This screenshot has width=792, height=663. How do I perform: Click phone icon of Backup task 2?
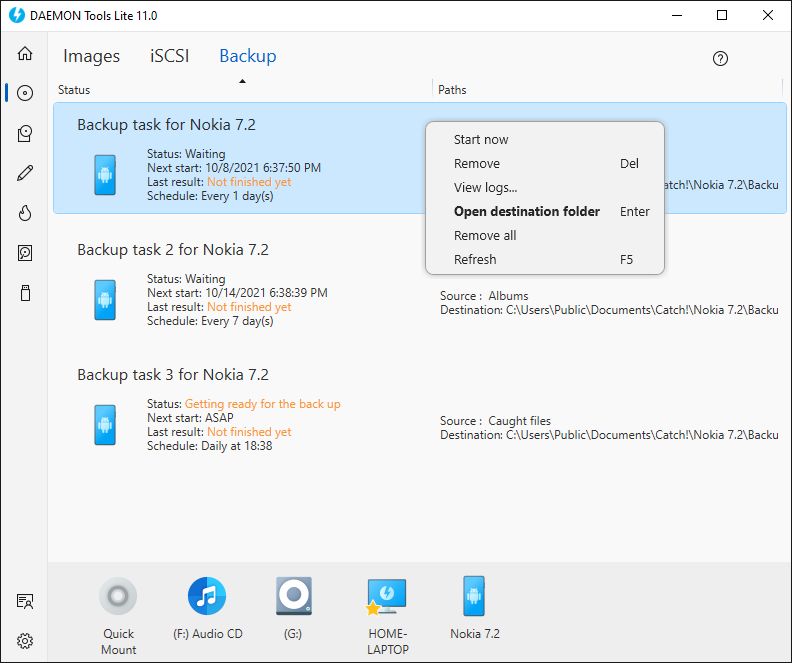105,300
